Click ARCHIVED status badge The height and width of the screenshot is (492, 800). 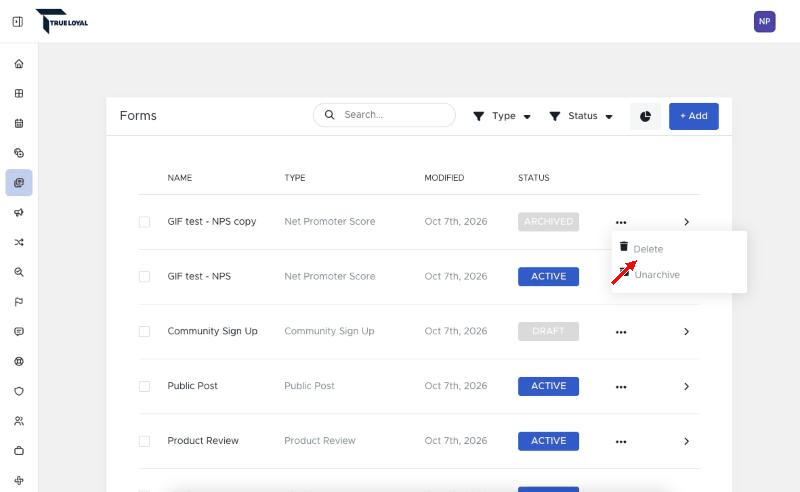548,222
